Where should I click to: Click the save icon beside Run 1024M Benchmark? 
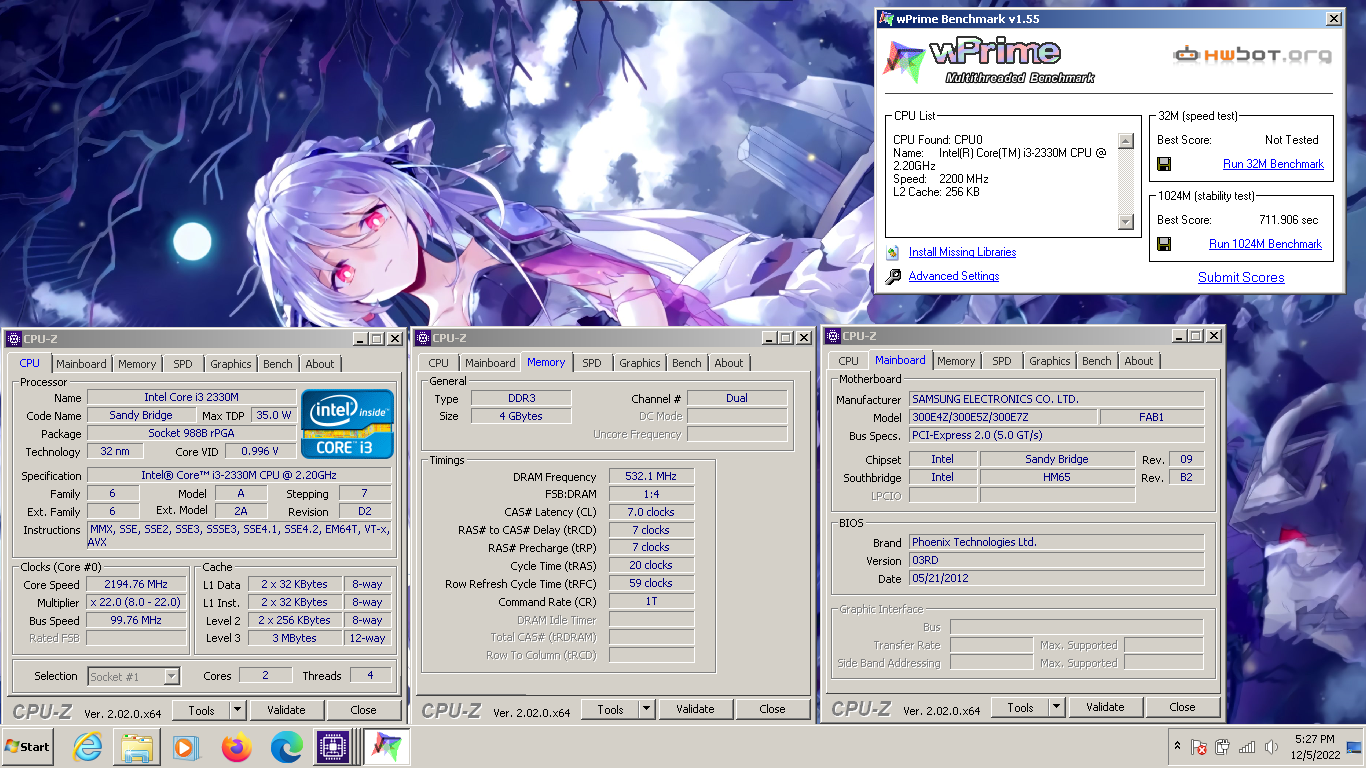pos(1164,244)
